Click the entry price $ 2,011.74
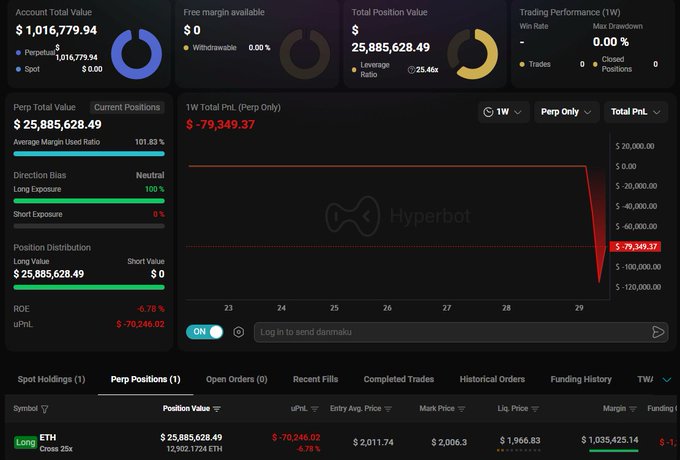The image size is (680, 460). [x=373, y=442]
